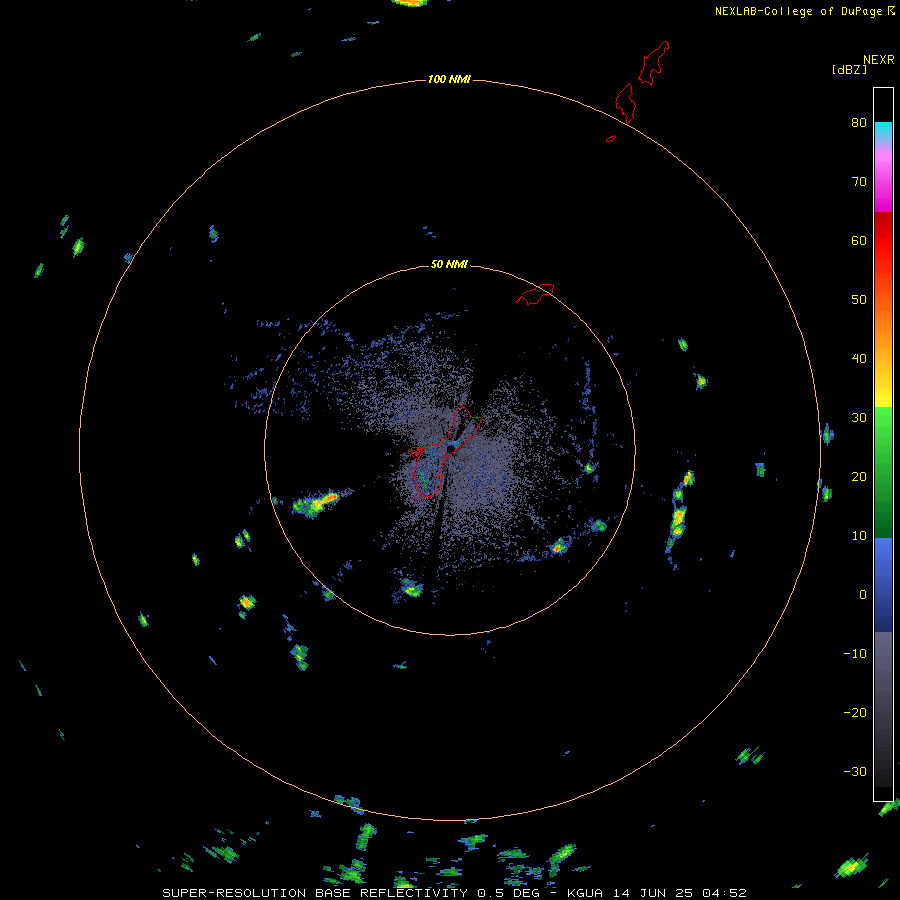
Task: Click the bright green segment of the color bar
Action: click(x=883, y=425)
